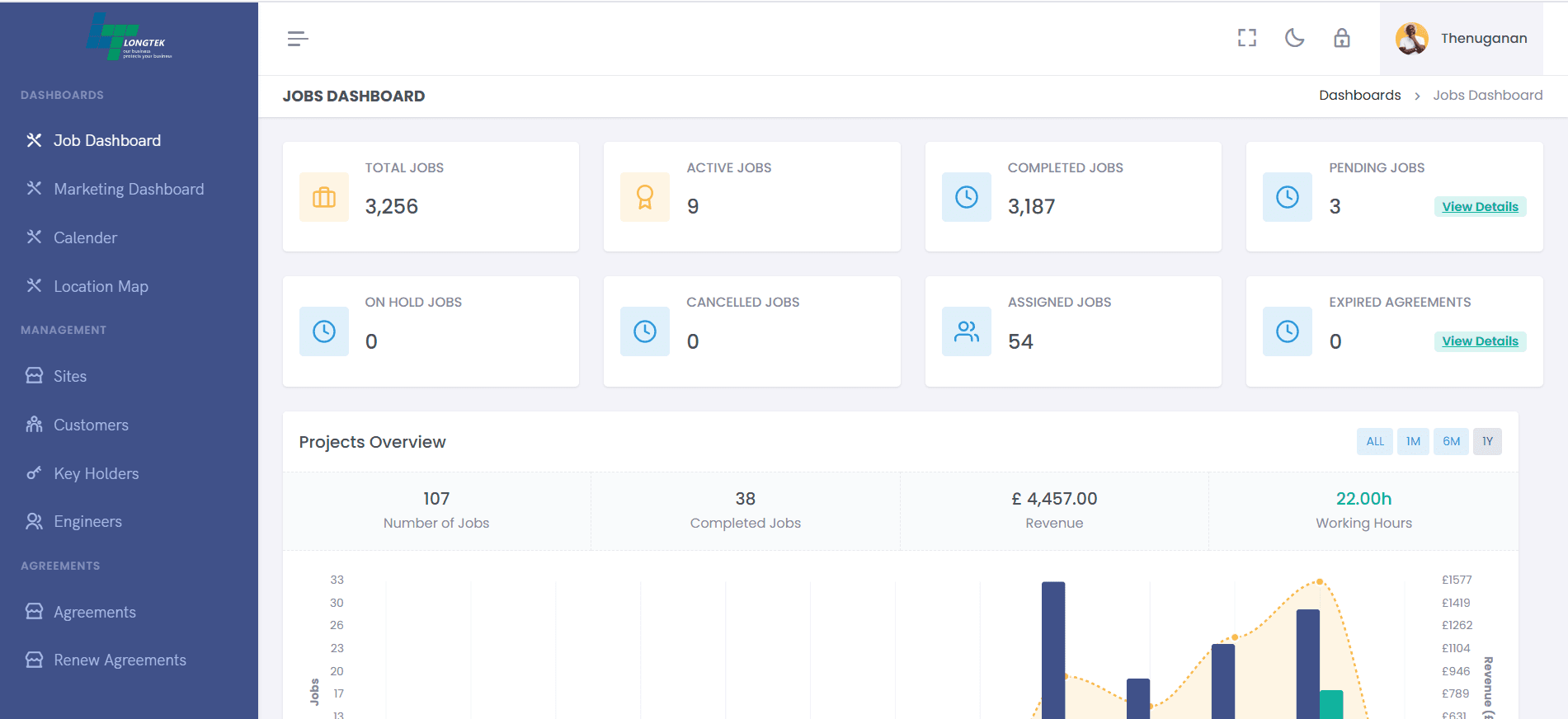
Task: Click 22.00h Working Hours stat
Action: coord(1363,510)
